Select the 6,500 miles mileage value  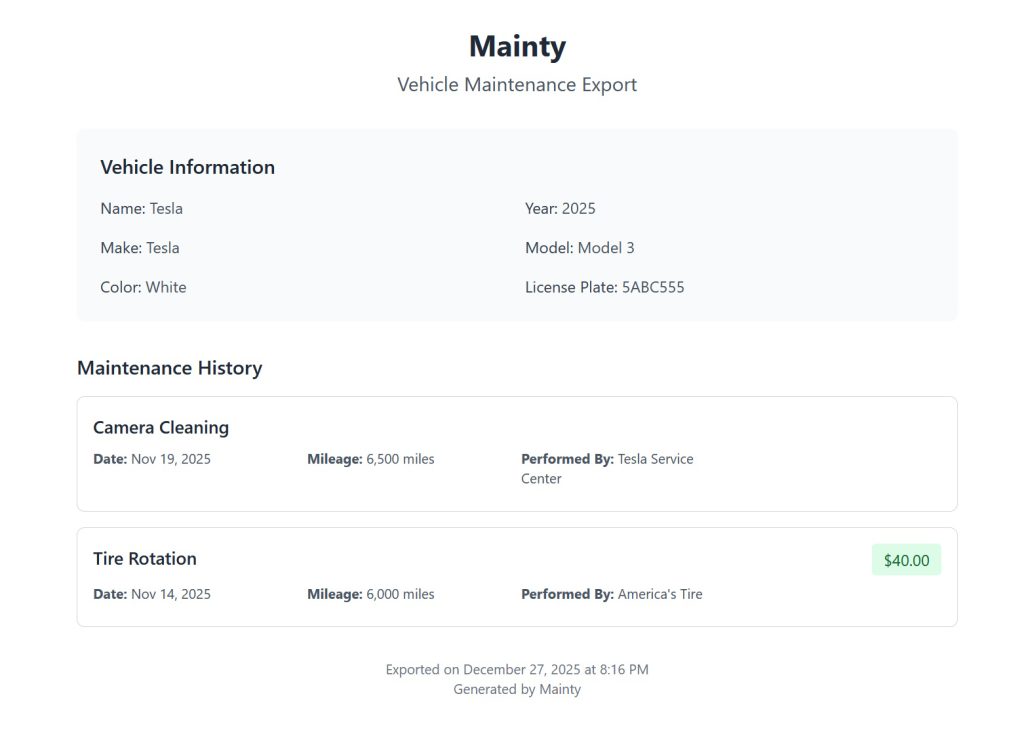(x=370, y=458)
